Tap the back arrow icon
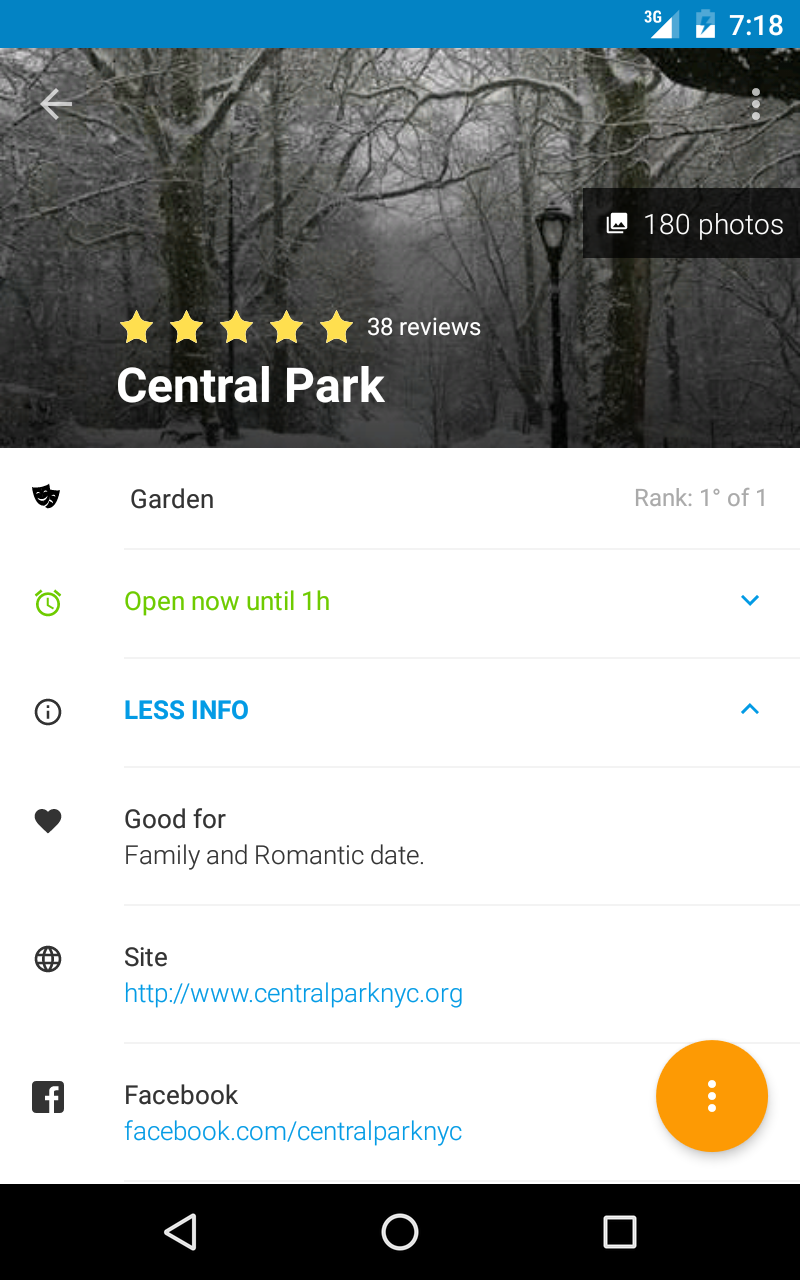The image size is (800, 1280). [x=56, y=104]
